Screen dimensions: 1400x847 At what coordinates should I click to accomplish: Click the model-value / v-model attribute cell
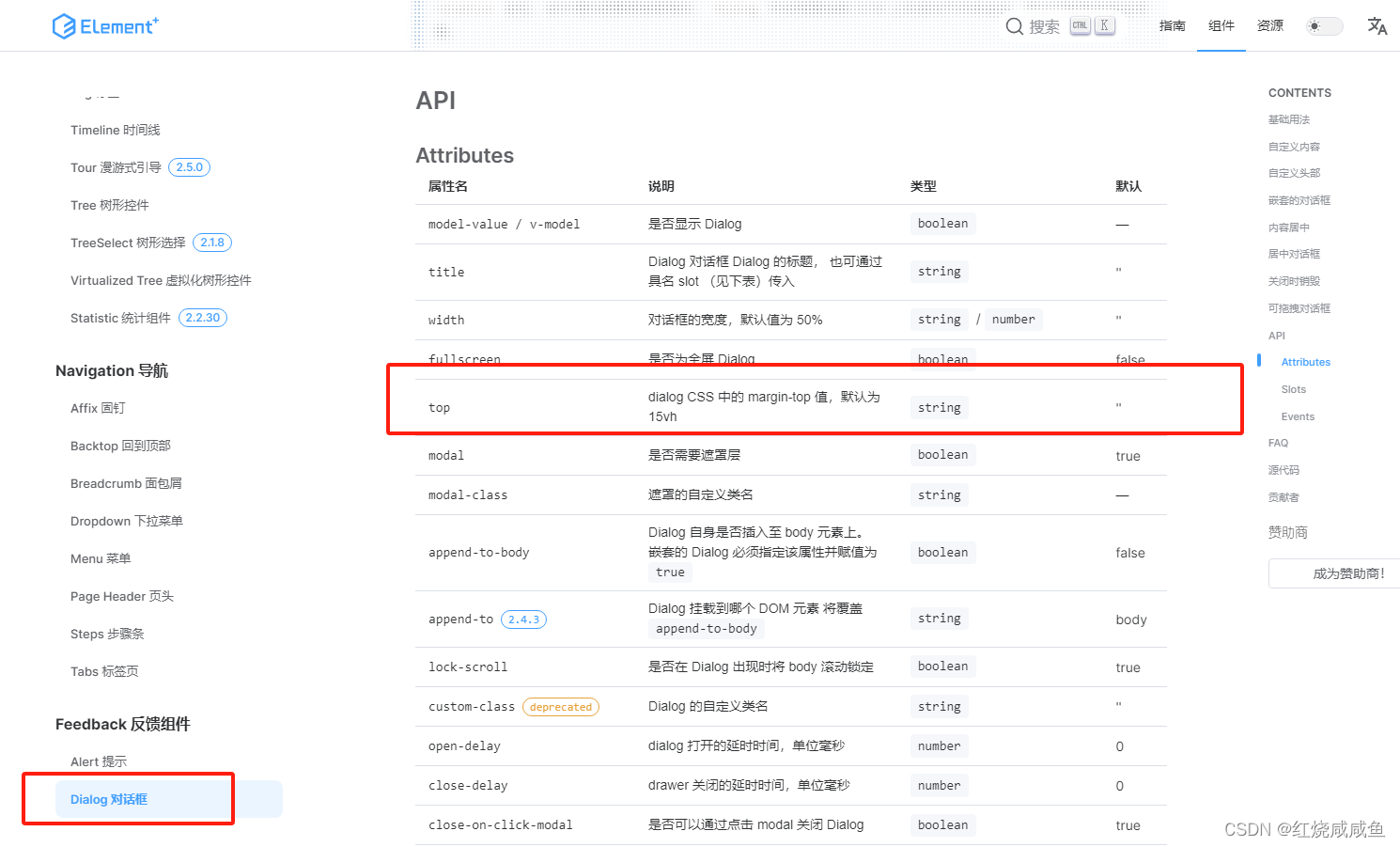tap(504, 224)
